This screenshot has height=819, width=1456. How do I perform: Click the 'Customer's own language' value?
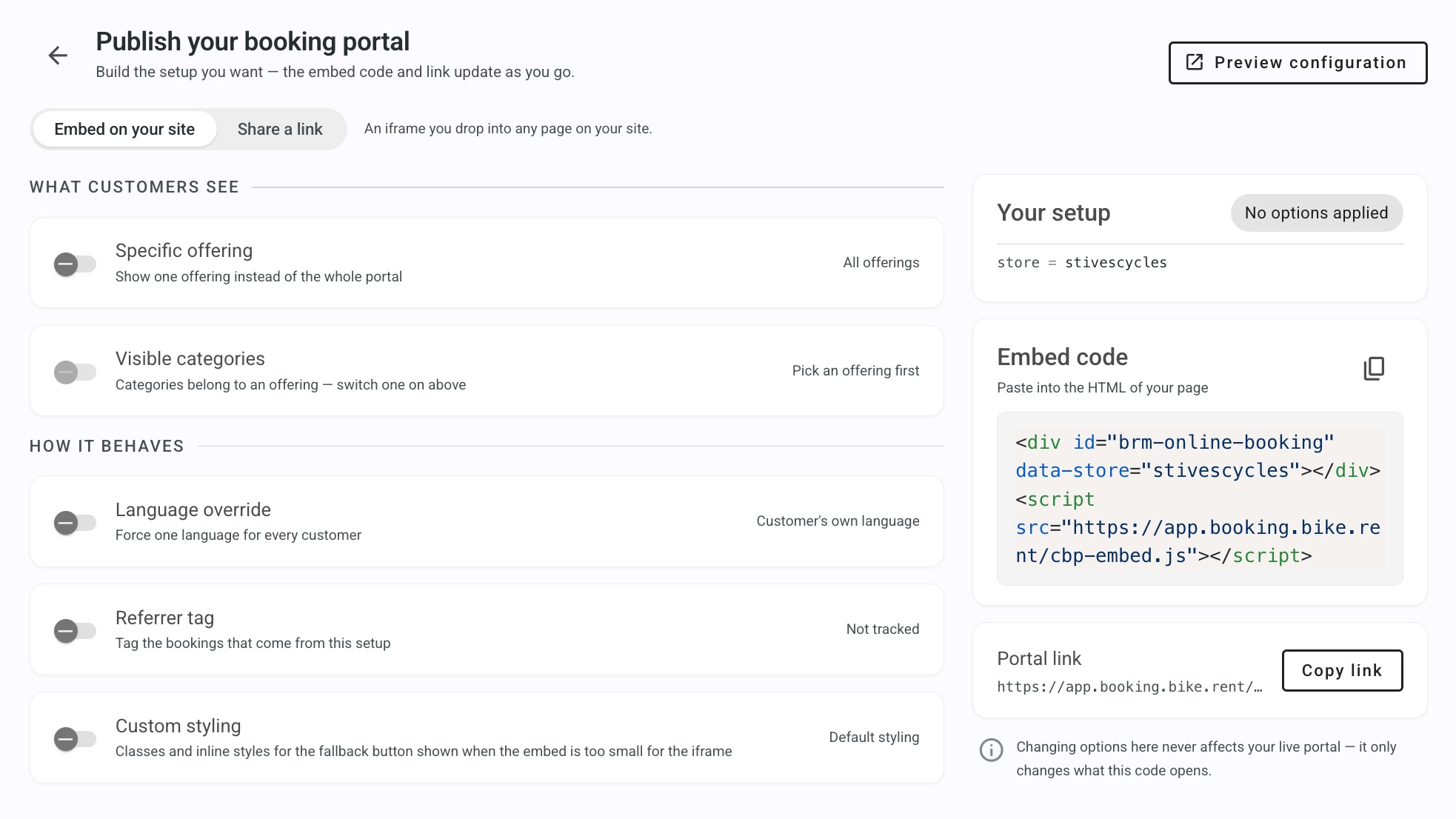pyautogui.click(x=838, y=521)
